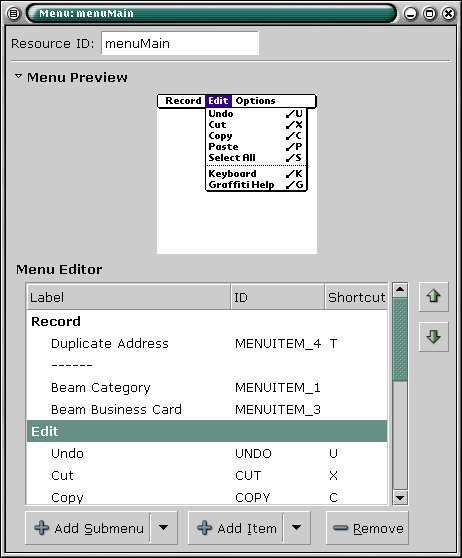
Task: Open the Add Item dropdown arrow
Action: pyautogui.click(x=296, y=528)
